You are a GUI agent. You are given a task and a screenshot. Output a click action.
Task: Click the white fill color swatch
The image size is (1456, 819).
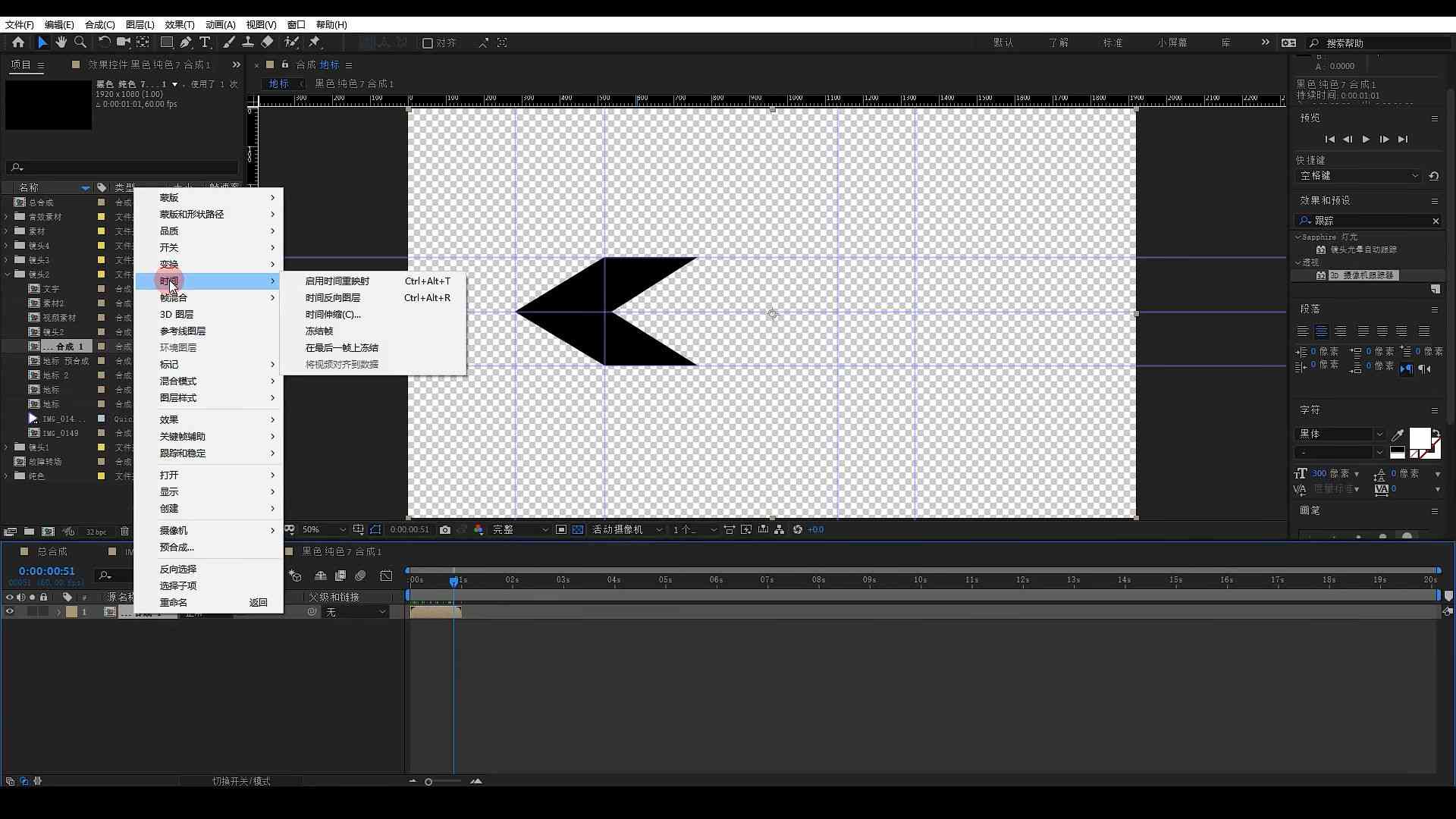[1420, 438]
